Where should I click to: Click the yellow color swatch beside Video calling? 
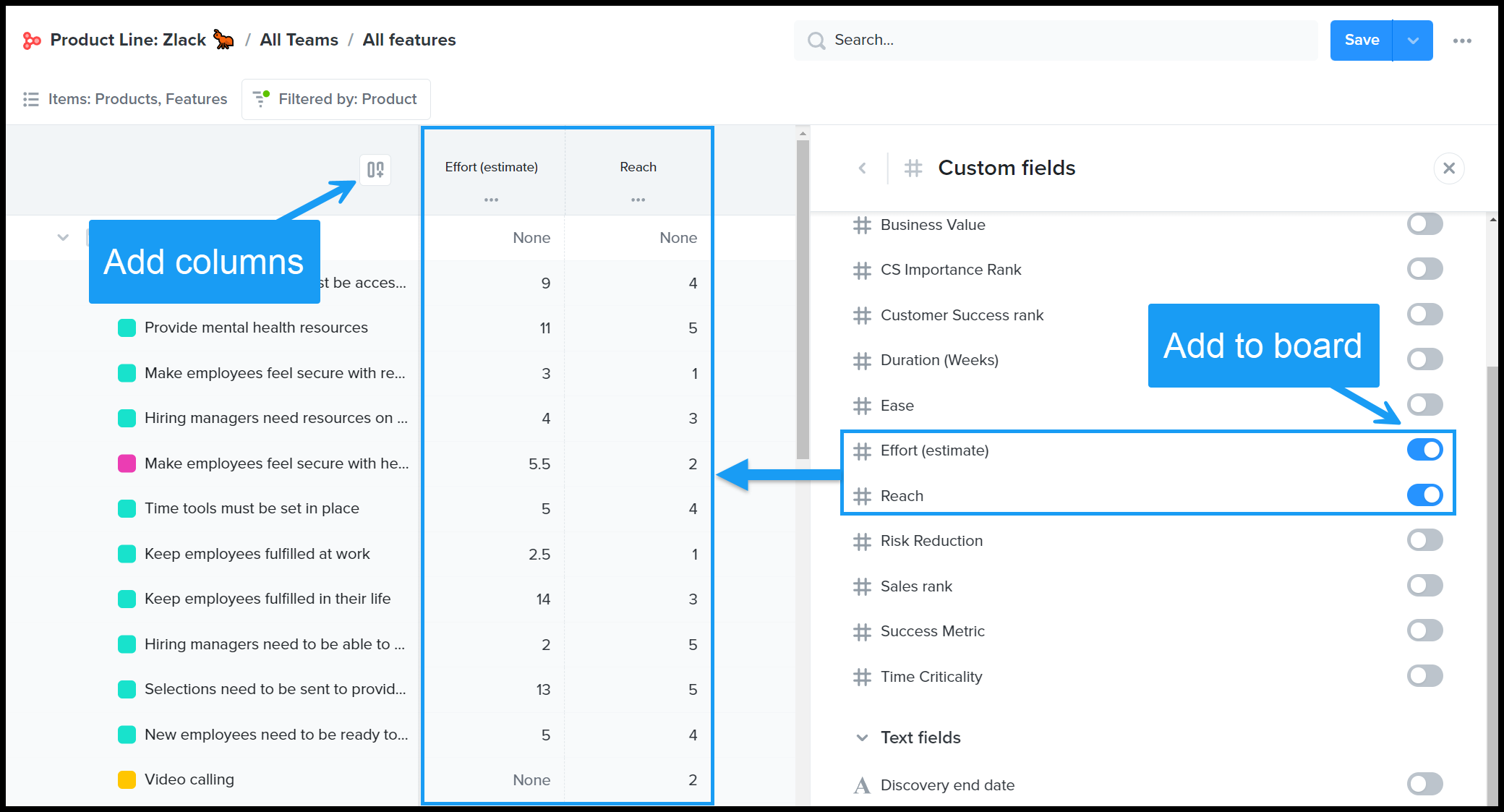point(127,779)
